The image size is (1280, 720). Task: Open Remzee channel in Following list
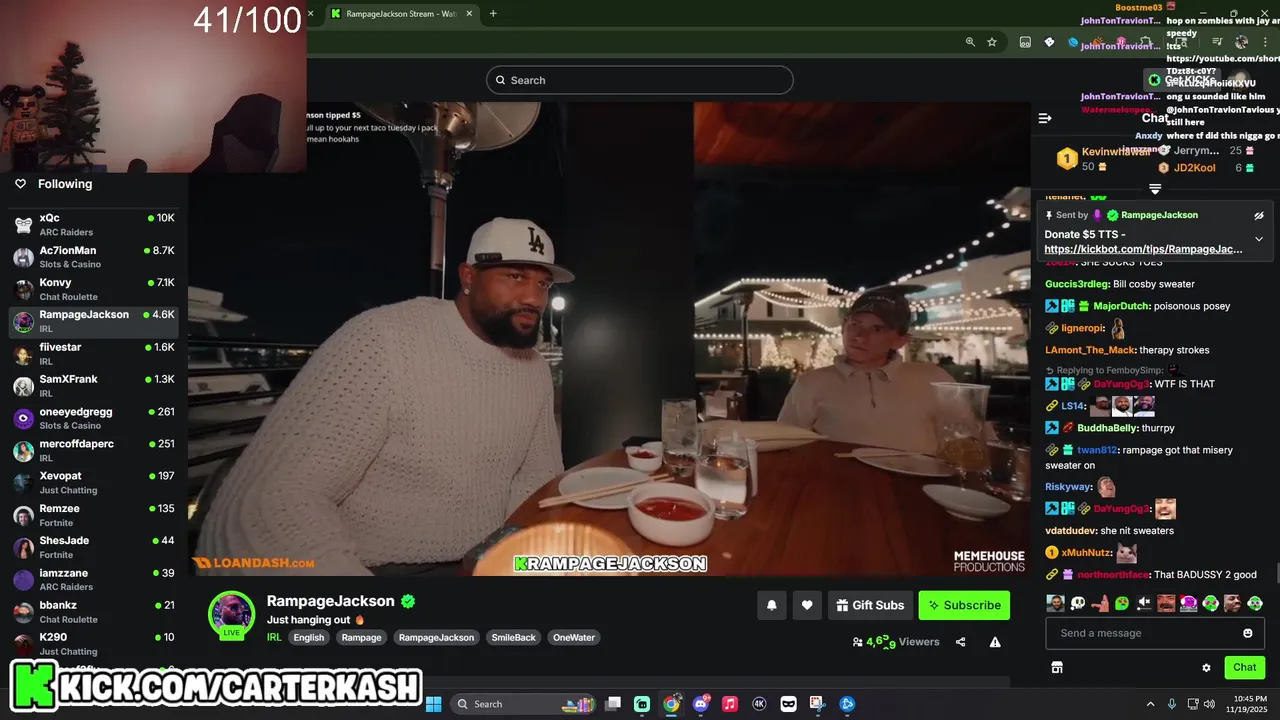tap(94, 515)
